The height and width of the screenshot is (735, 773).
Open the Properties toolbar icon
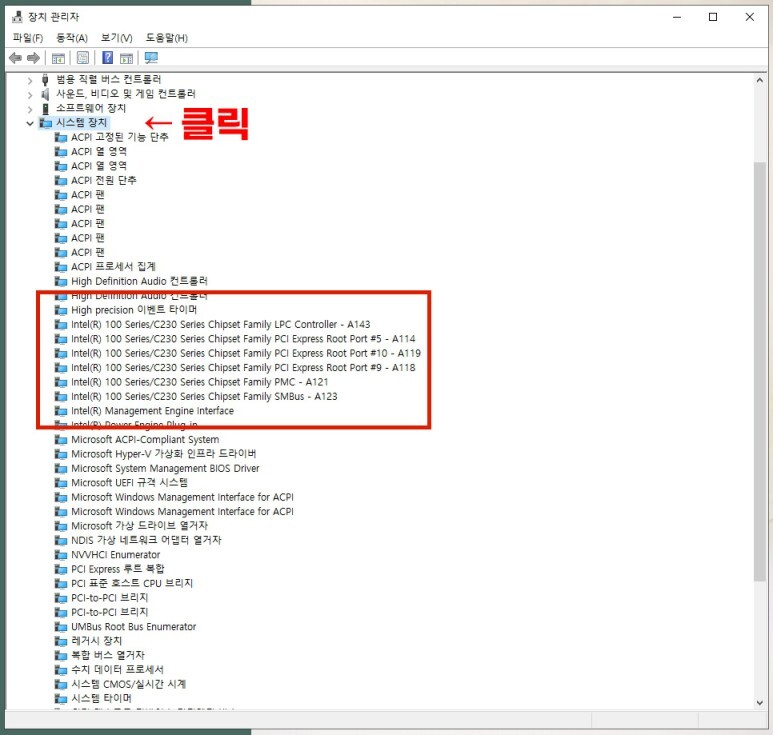[x=83, y=58]
